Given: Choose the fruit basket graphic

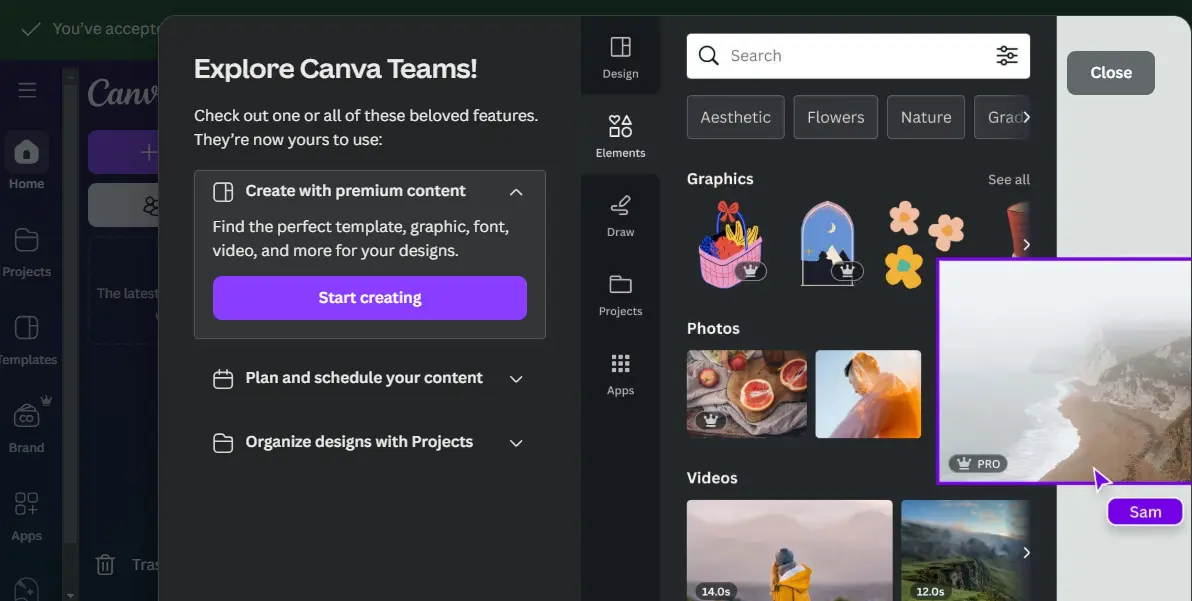Looking at the screenshot, I should (730, 244).
